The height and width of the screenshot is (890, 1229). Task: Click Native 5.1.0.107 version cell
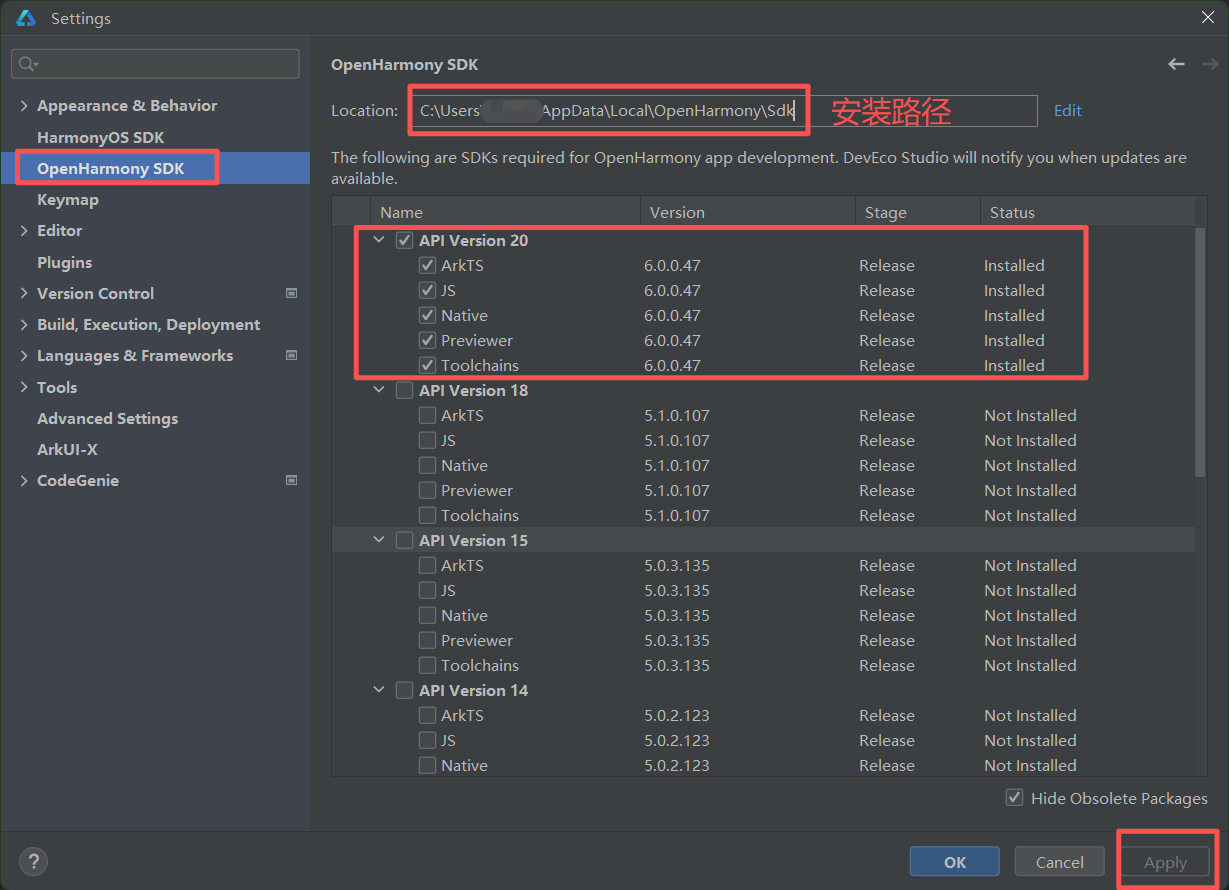tap(677, 465)
